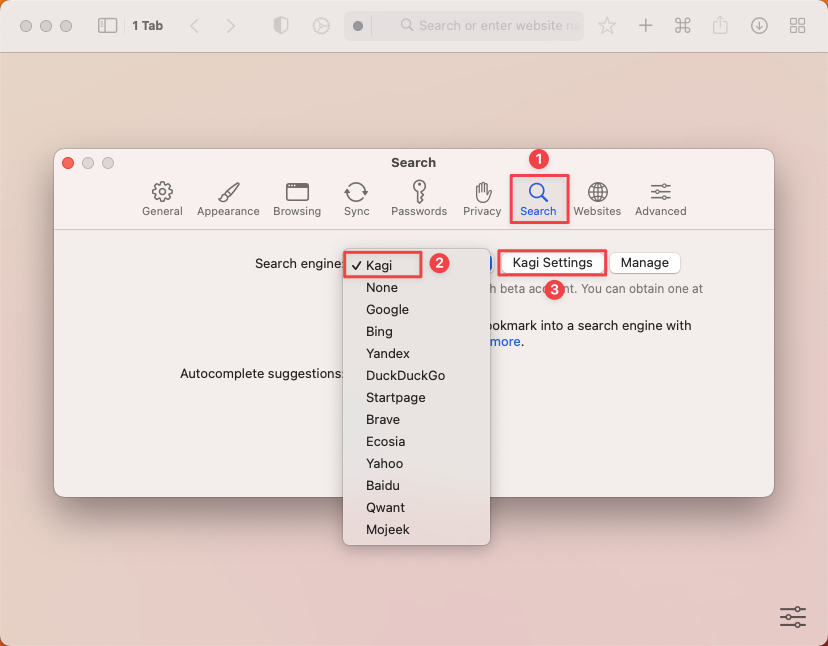Pick Brave in the search engine dropdown
Image resolution: width=828 pixels, height=646 pixels.
pos(383,420)
